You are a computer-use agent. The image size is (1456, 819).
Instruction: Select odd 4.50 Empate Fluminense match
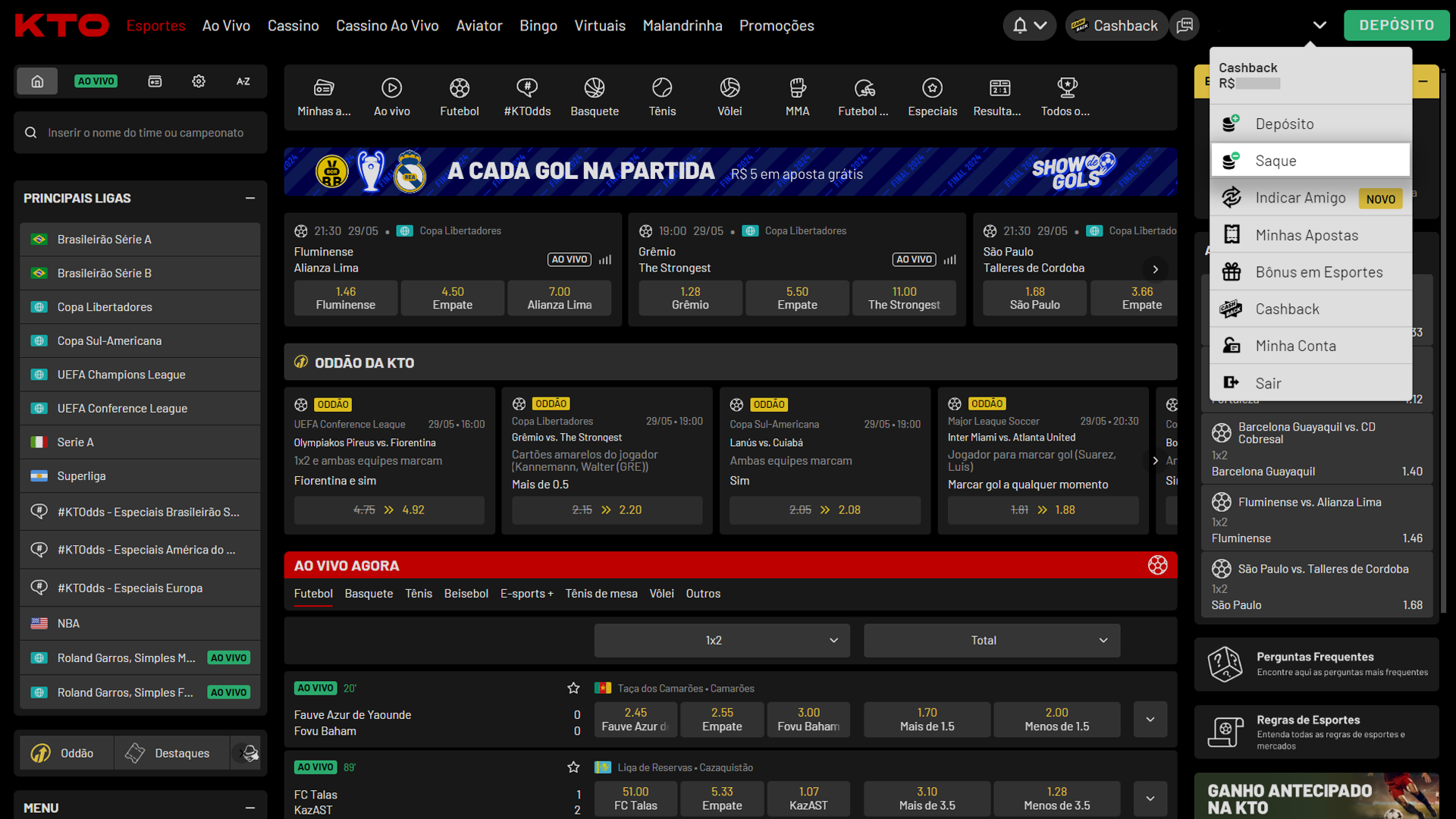(x=453, y=298)
